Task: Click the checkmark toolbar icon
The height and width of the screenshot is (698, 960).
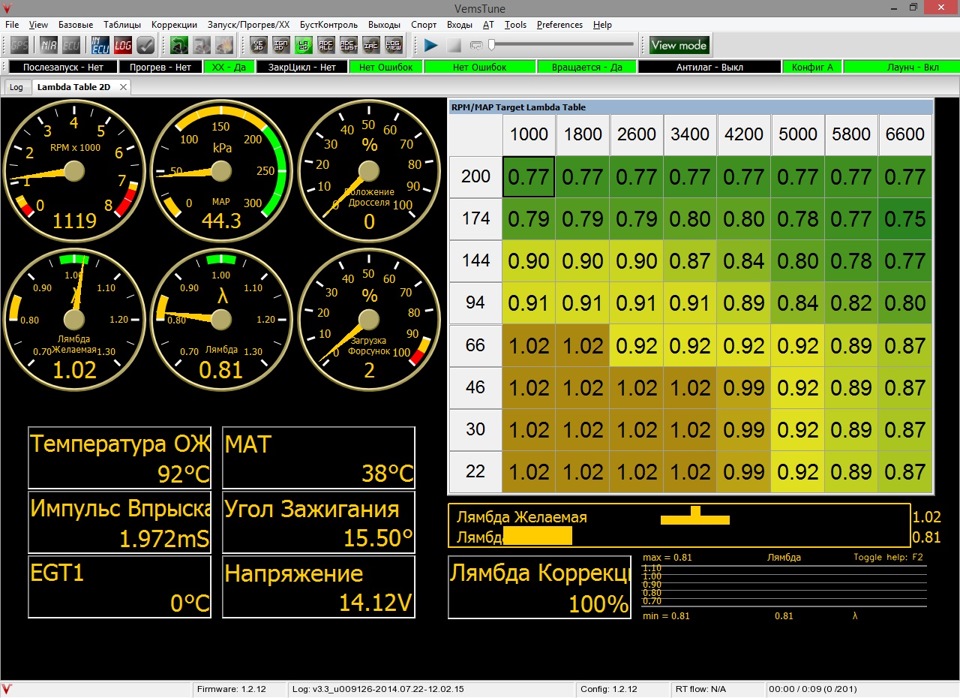Action: [x=145, y=45]
